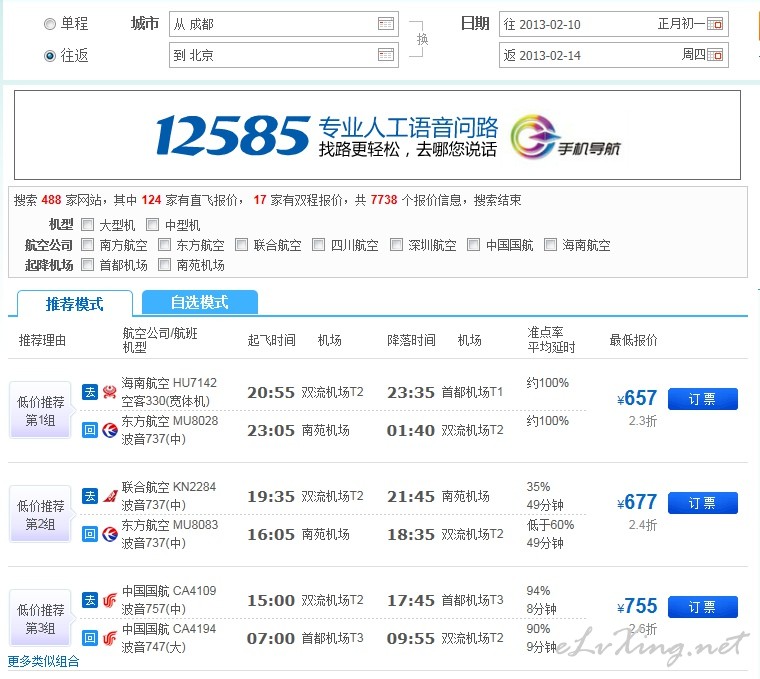Click the 2.3折 discount text

pos(643,421)
